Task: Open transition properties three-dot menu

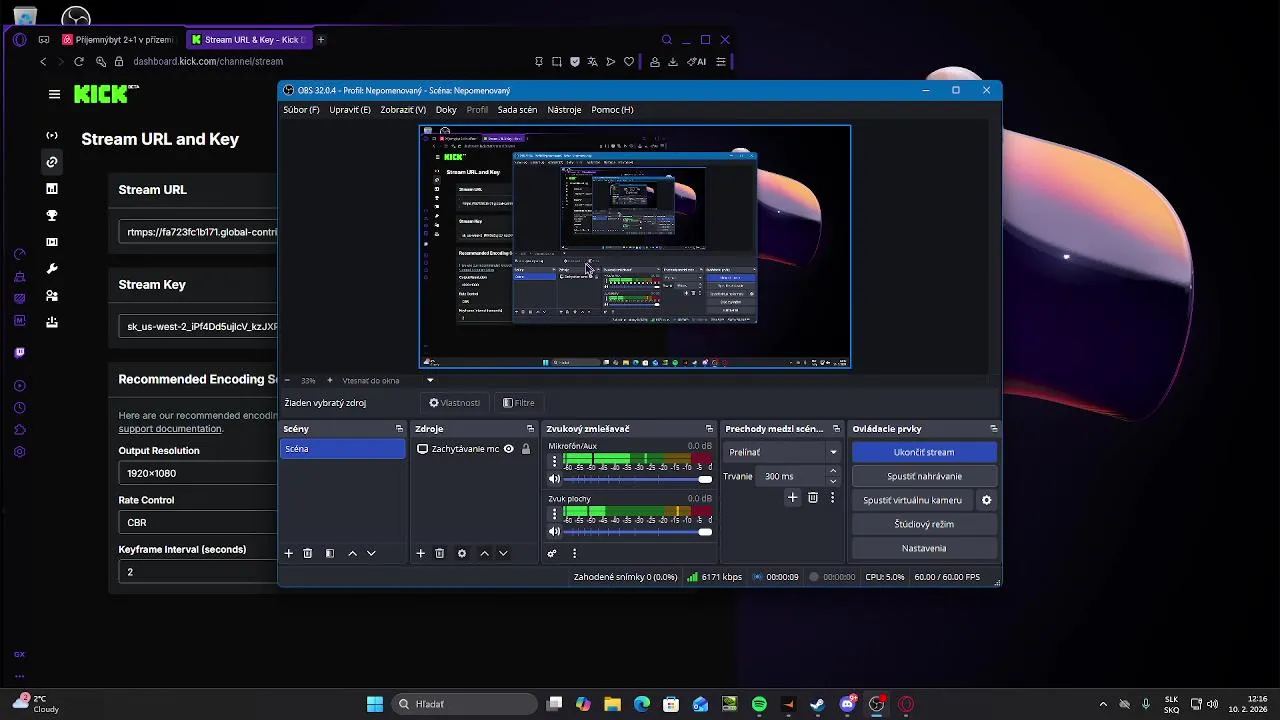Action: [x=832, y=497]
